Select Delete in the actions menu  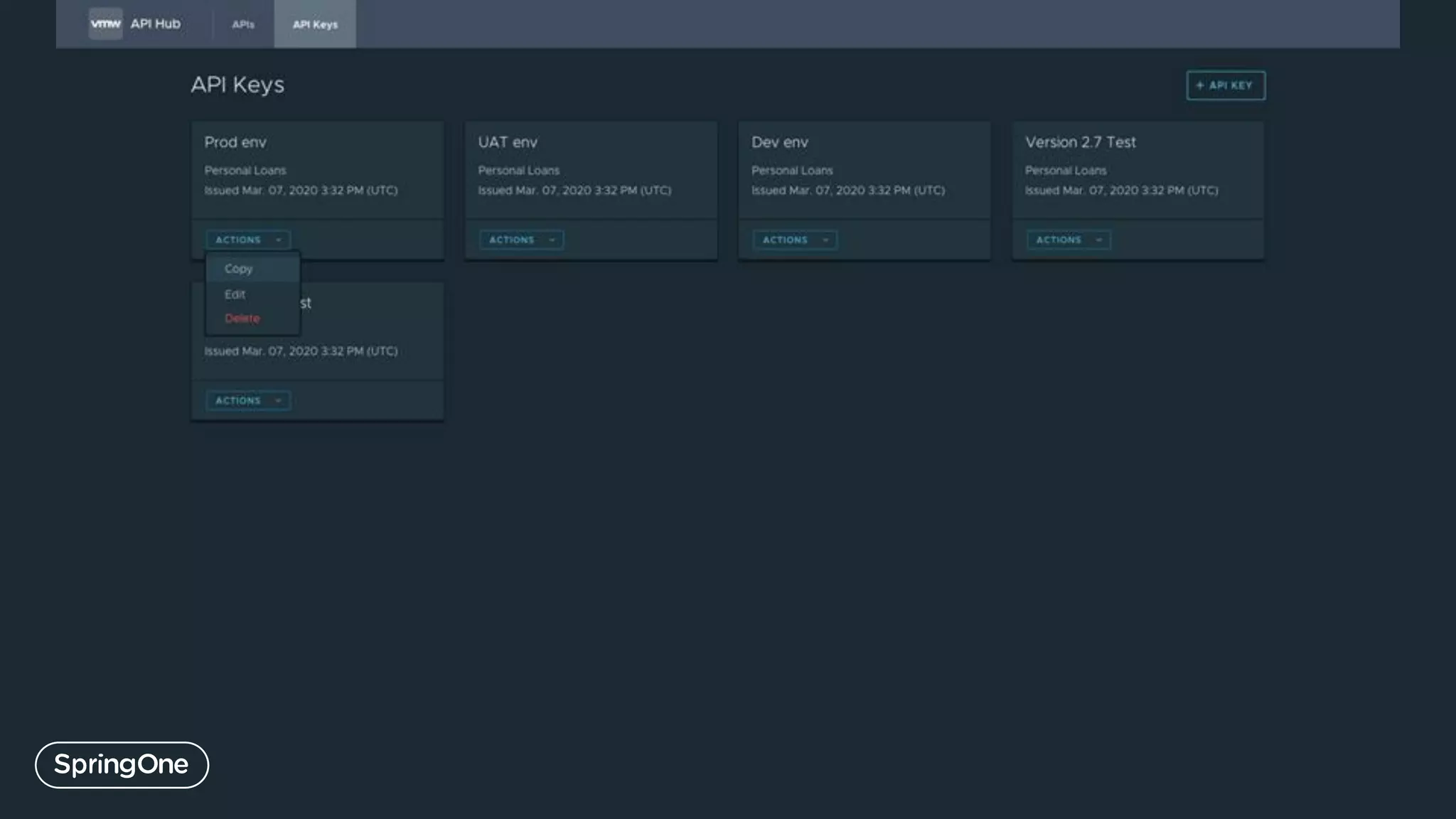[x=242, y=318]
